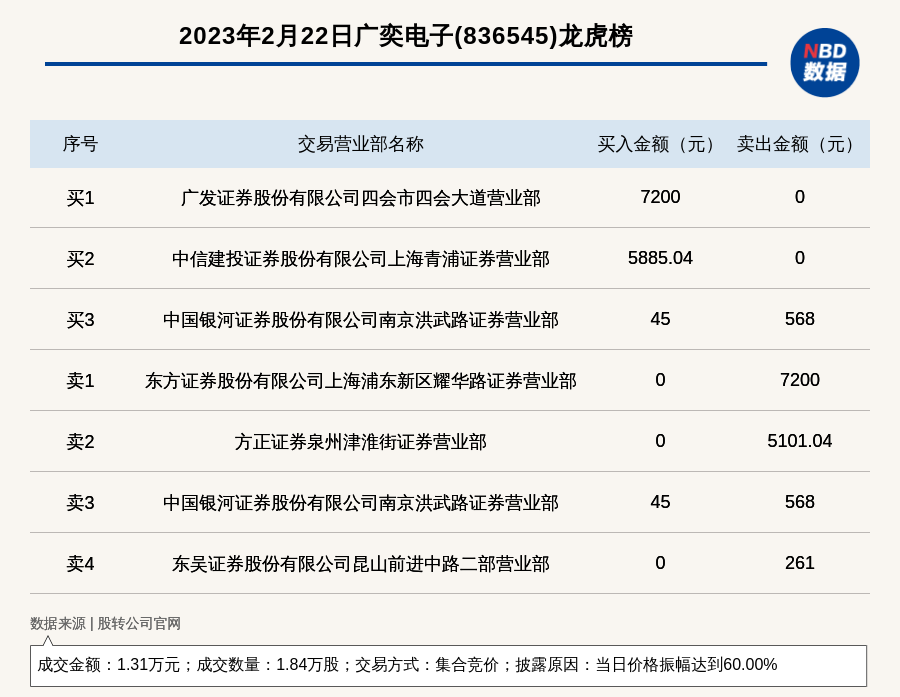The width and height of the screenshot is (900, 697).
Task: Click 中国银河证券 name in 卖3 row
Action: 360,502
